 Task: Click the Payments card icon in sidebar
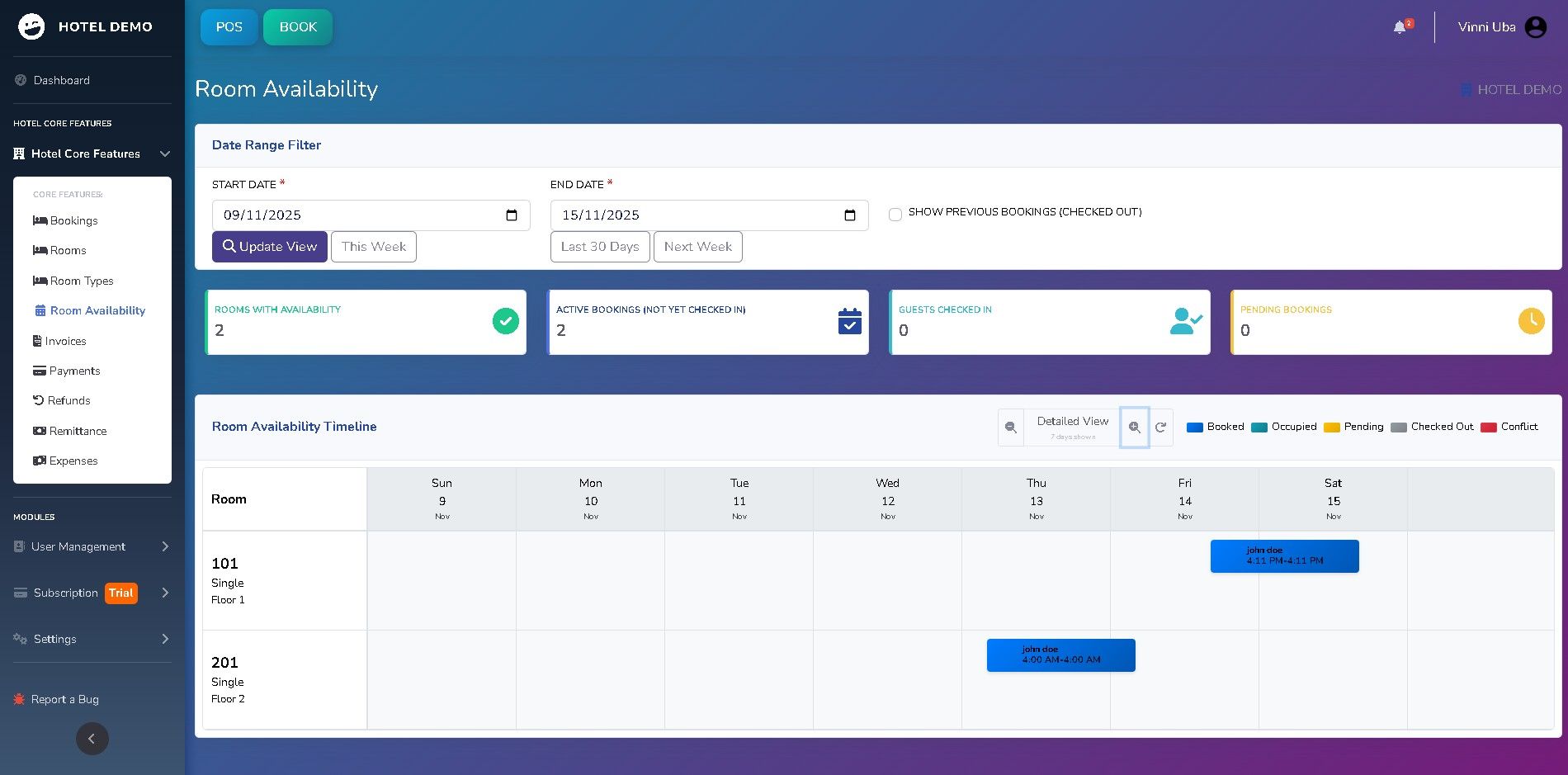pos(40,371)
